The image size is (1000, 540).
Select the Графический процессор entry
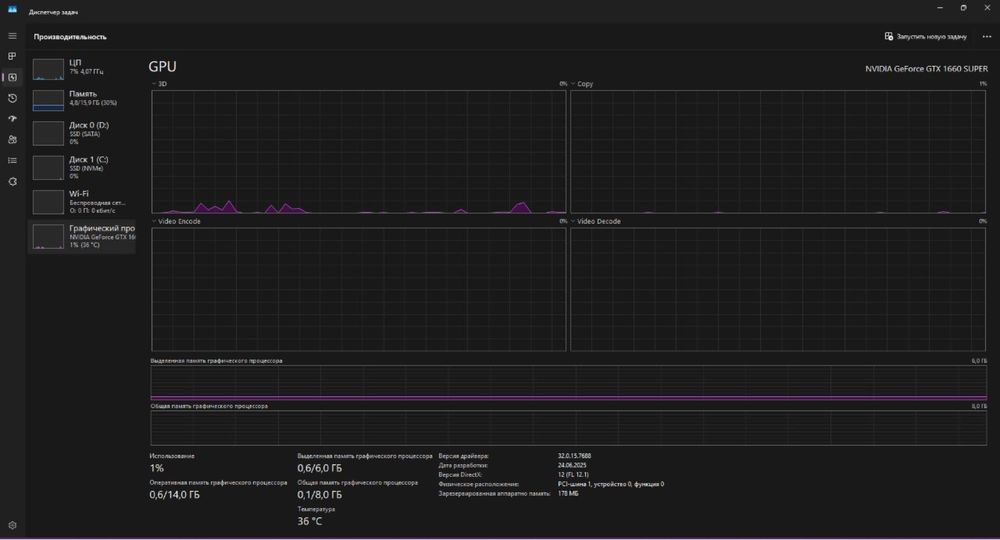click(82, 237)
